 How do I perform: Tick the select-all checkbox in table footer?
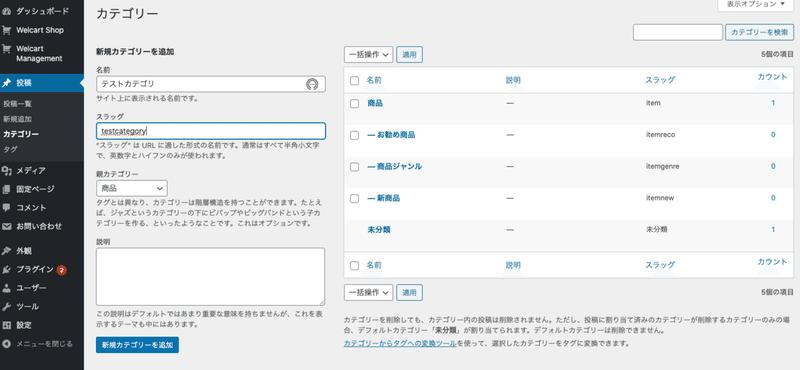[x=355, y=265]
